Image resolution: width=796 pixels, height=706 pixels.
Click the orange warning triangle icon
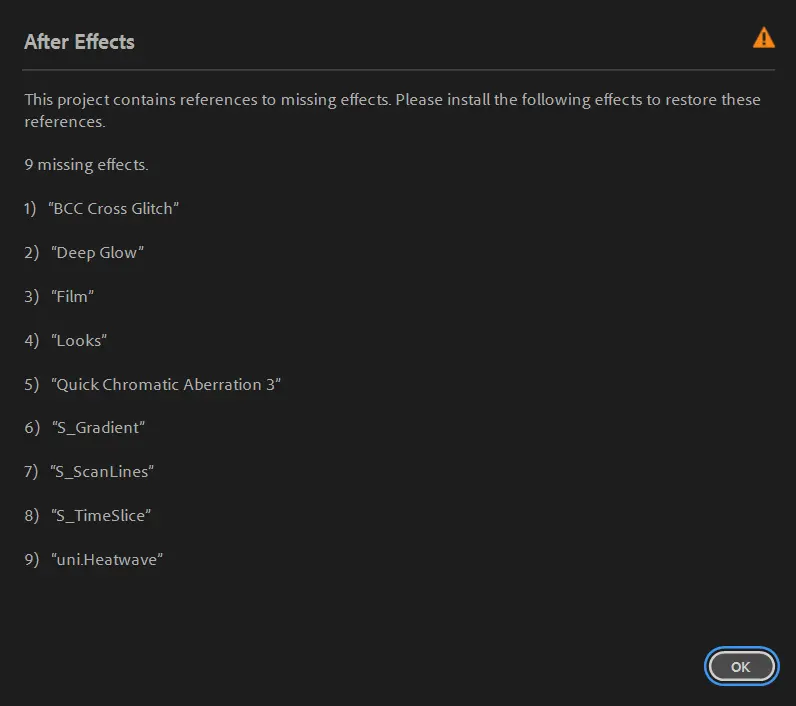point(763,39)
